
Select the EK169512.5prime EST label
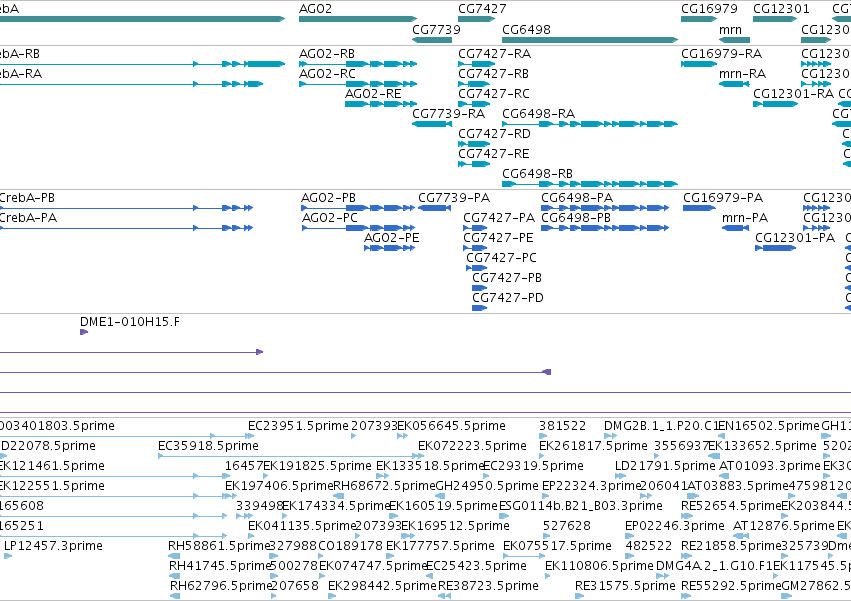(x=455, y=526)
